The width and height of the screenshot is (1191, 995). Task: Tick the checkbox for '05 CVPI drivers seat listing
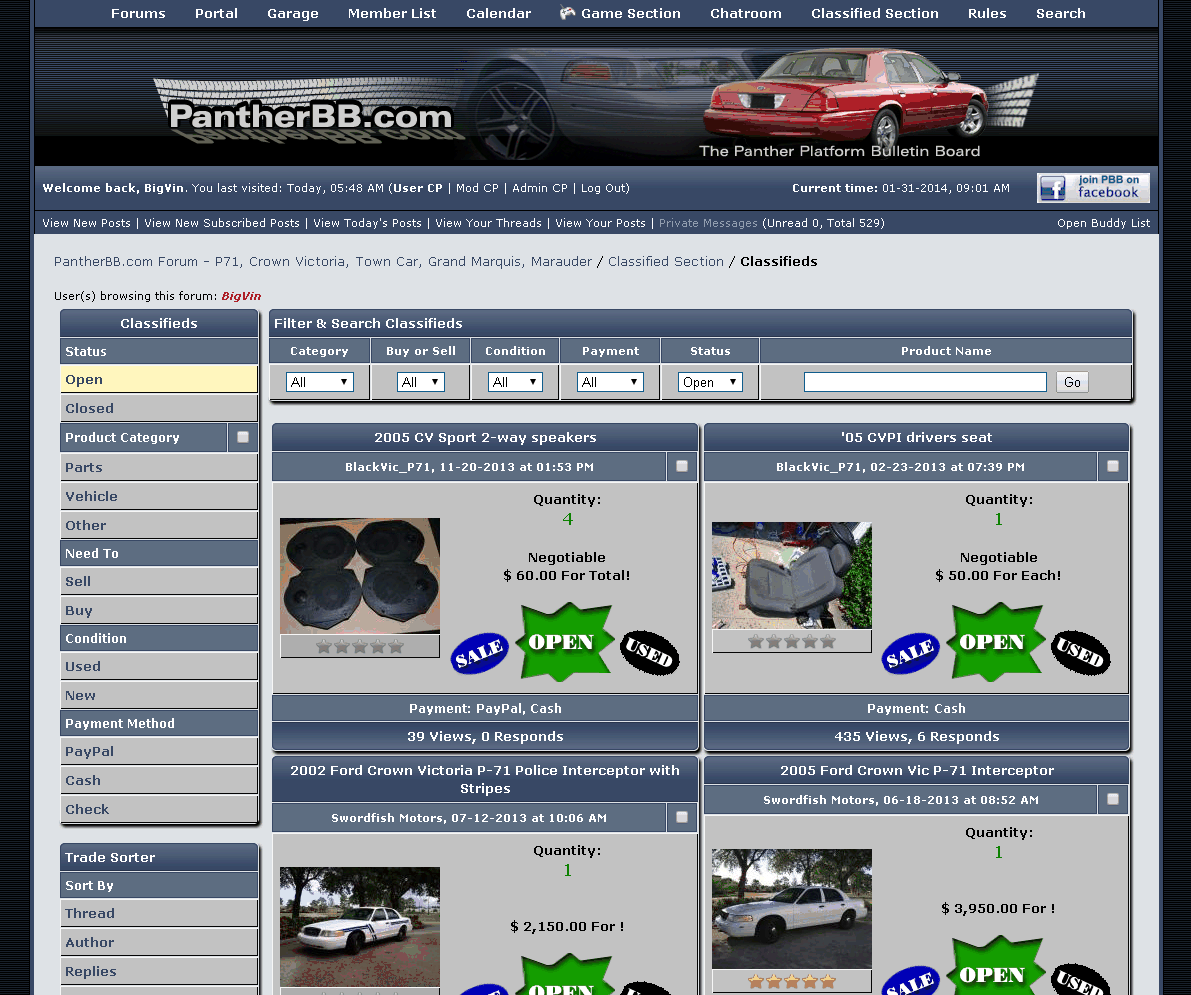1113,466
